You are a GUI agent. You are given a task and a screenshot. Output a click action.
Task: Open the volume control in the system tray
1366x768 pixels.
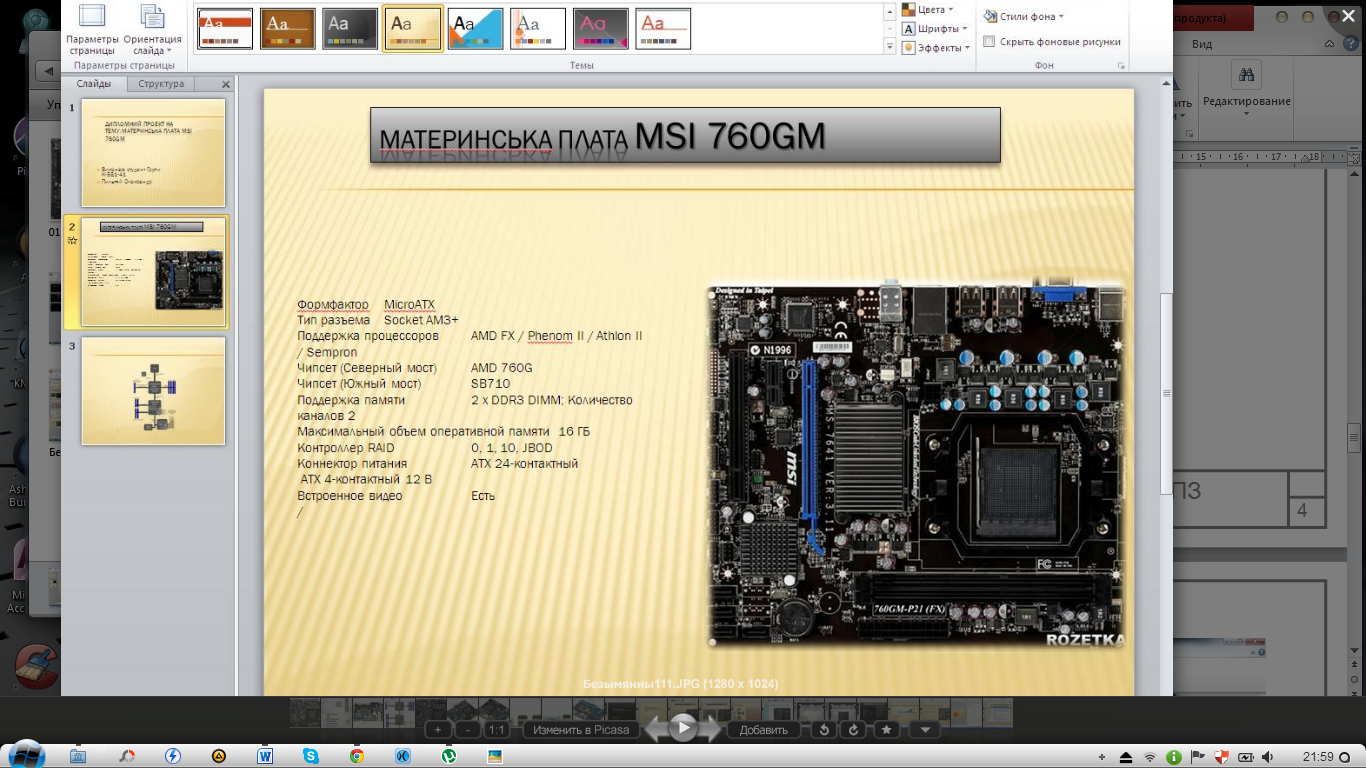pos(1268,757)
